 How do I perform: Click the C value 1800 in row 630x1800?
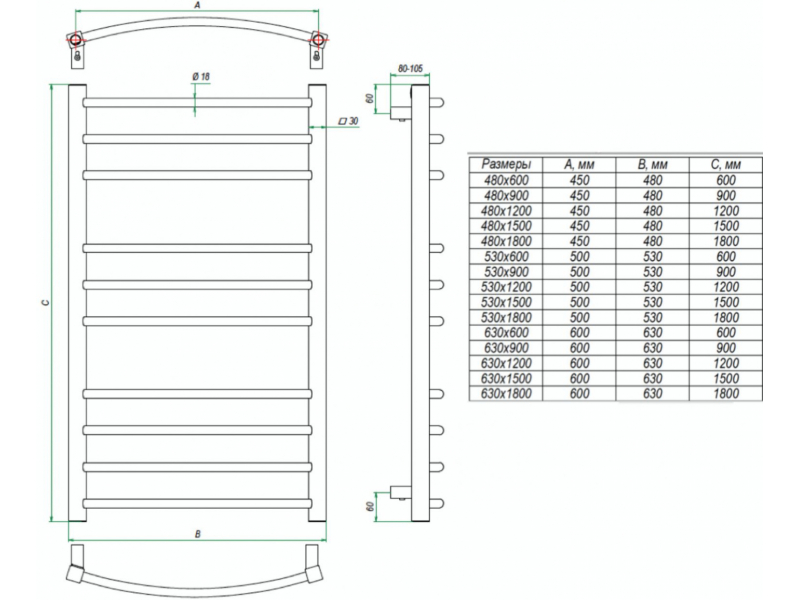[726, 393]
